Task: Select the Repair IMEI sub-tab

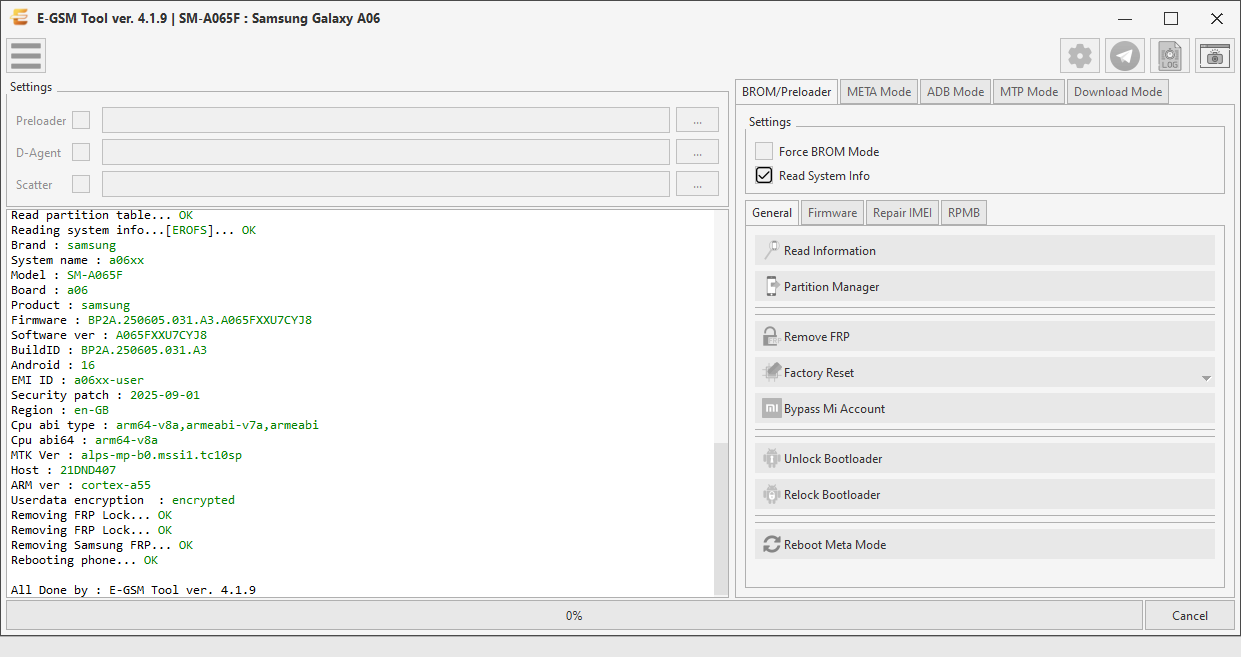Action: coord(902,213)
